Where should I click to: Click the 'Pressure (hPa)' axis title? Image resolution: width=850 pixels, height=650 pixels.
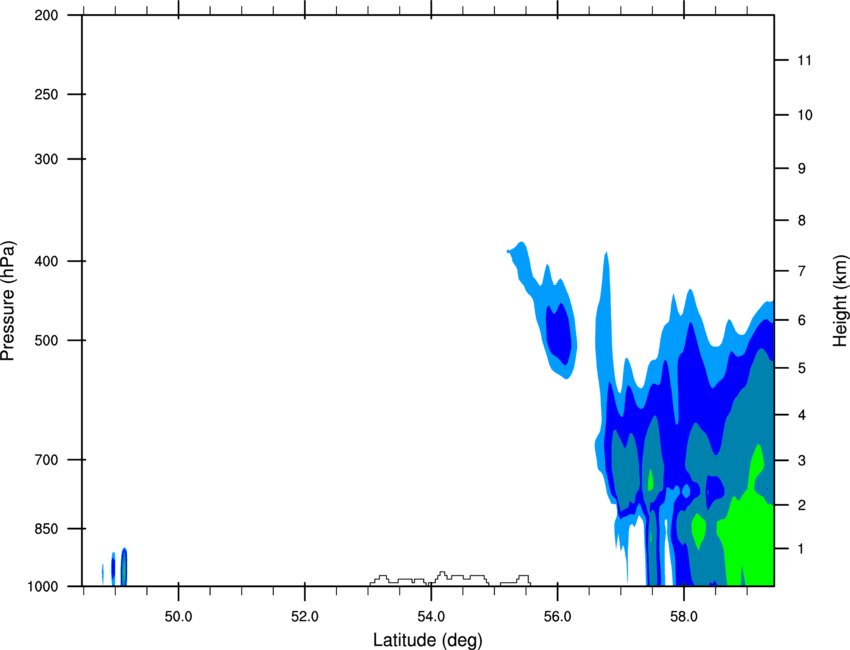pos(8,301)
